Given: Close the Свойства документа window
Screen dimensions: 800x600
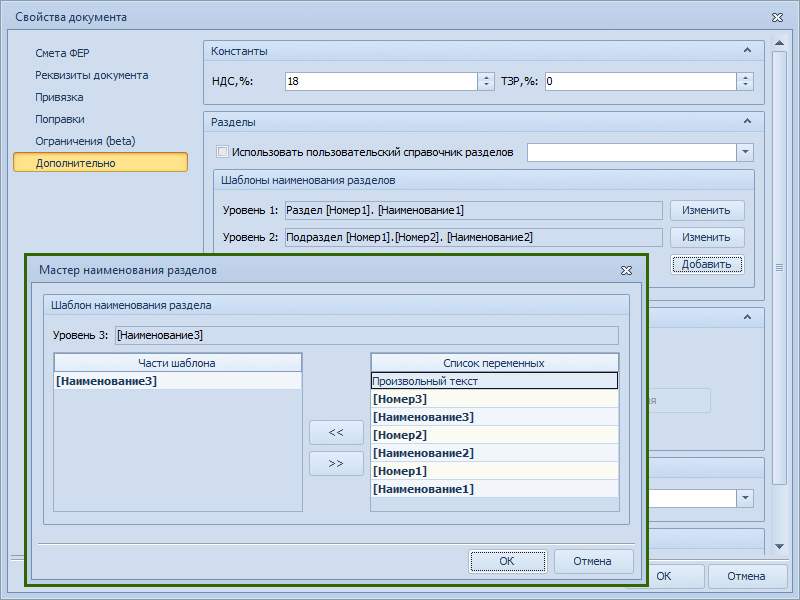Looking at the screenshot, I should 777,17.
